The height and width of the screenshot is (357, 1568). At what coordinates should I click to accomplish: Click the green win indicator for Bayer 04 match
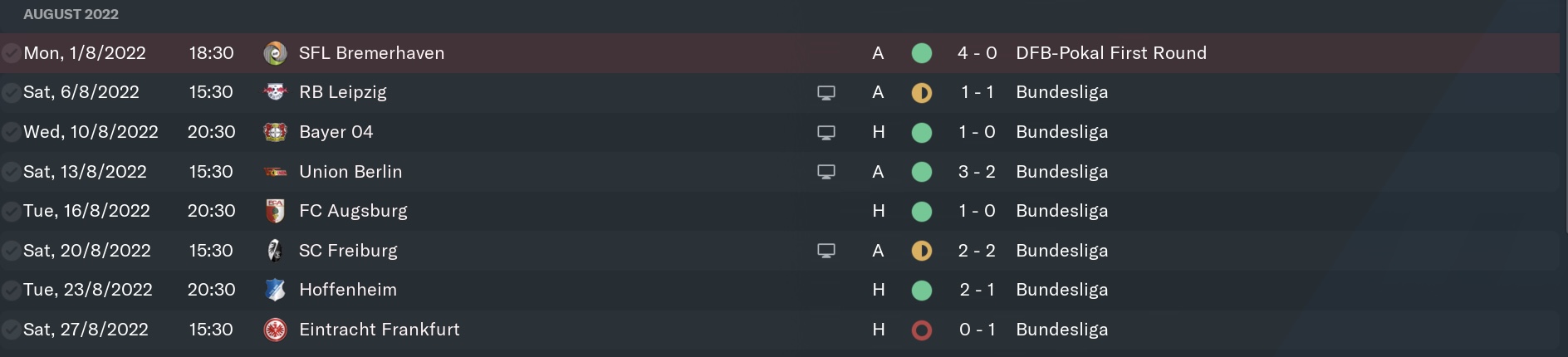[x=922, y=132]
